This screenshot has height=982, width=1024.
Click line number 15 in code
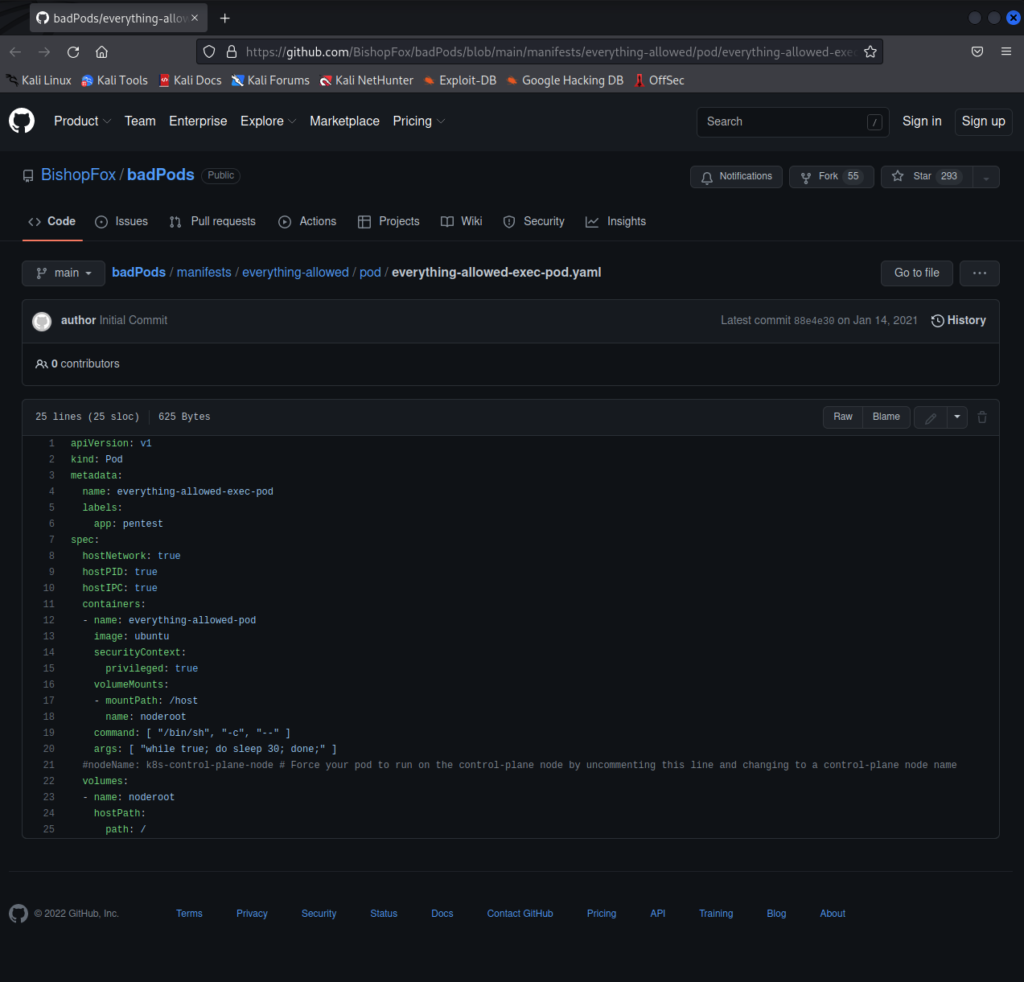pyautogui.click(x=49, y=669)
